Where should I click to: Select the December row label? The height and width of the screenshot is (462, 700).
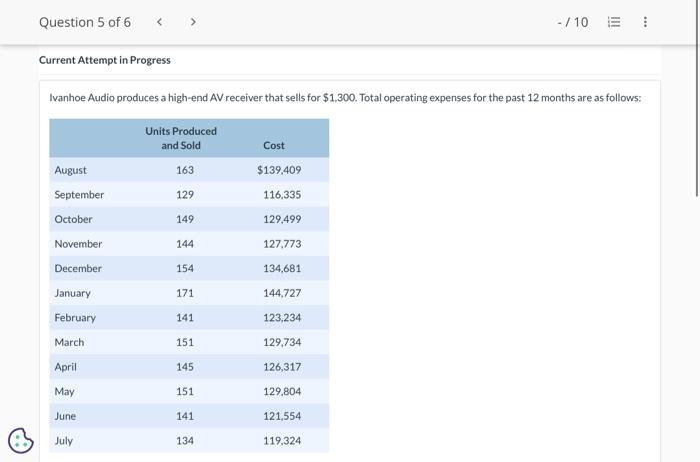(78, 268)
